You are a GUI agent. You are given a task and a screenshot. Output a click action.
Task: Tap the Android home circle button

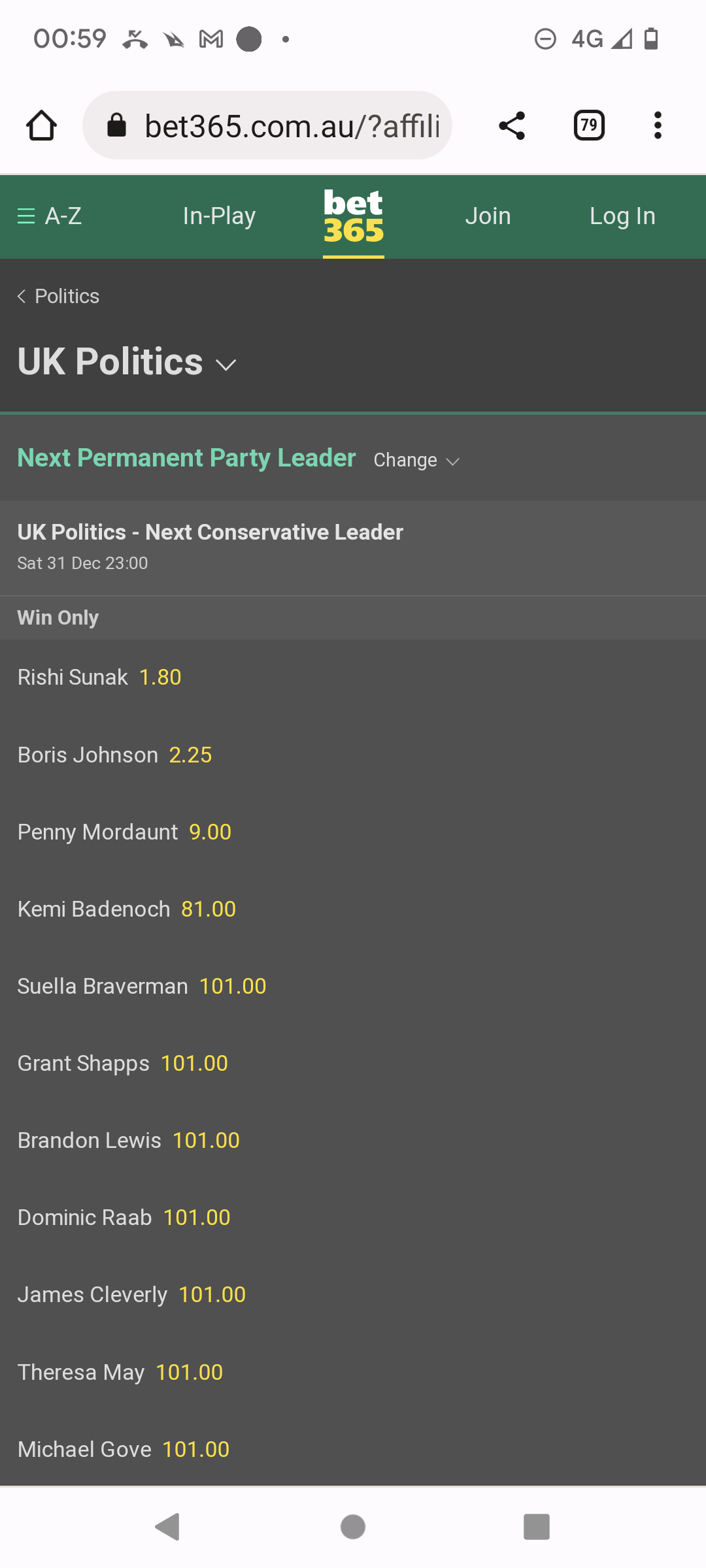click(x=353, y=1527)
